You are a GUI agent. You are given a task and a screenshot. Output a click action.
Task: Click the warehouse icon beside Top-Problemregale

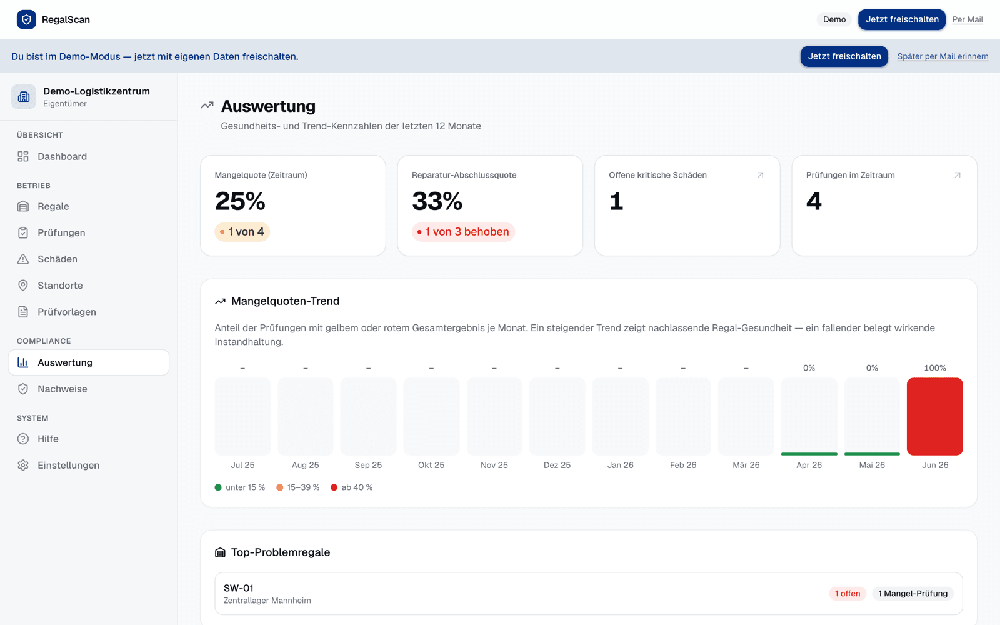click(x=221, y=552)
